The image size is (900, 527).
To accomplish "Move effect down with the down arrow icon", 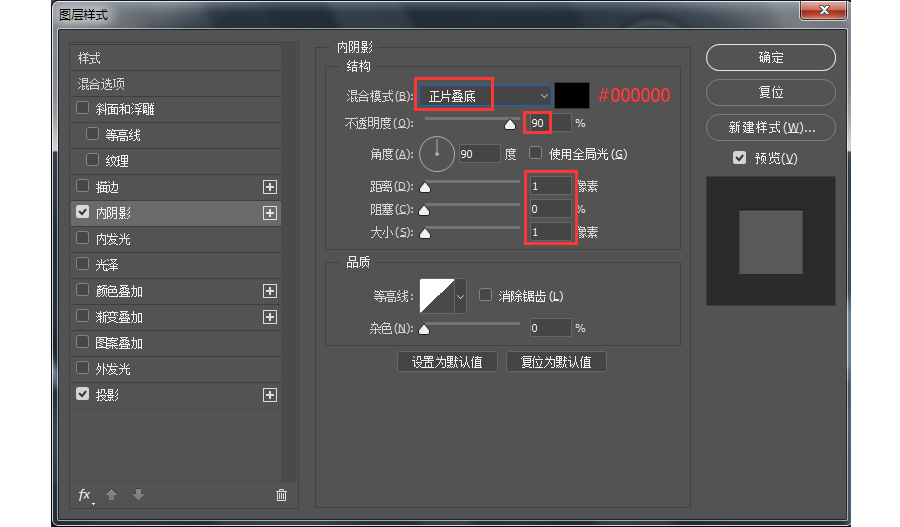I will (138, 494).
